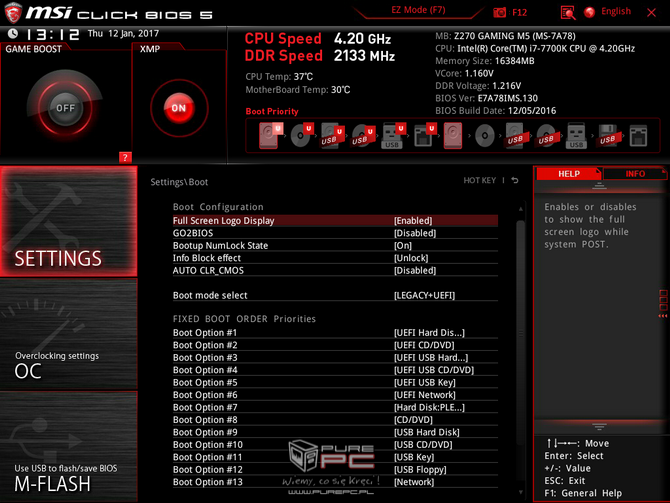Click the legacy network boot priority icon
This screenshot has height=503, width=670.
click(x=638, y=136)
